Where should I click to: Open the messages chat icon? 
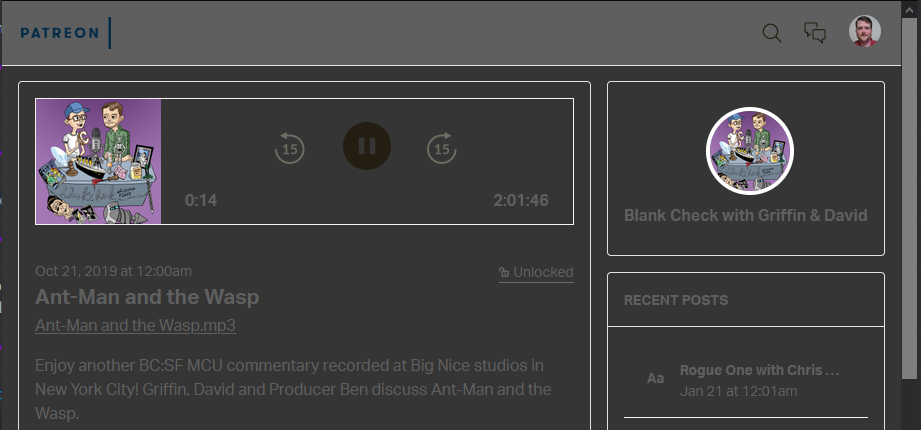point(815,33)
